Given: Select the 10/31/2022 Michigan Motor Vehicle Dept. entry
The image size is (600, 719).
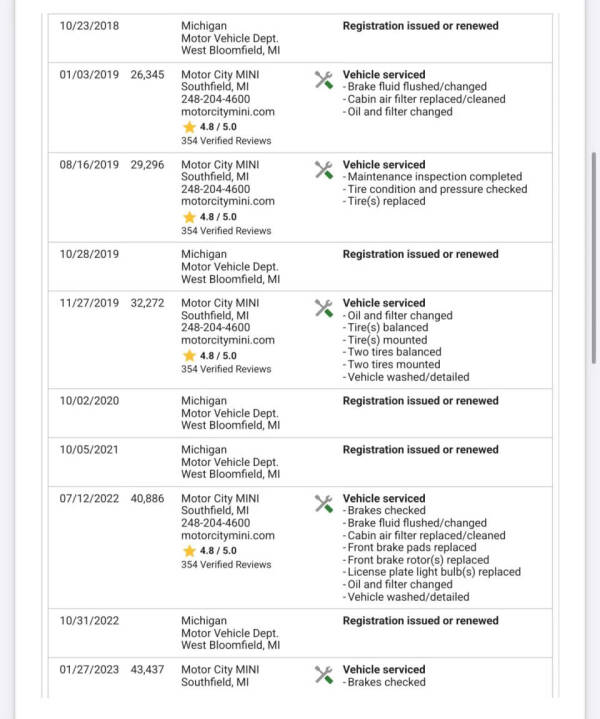Looking at the screenshot, I should (230, 633).
